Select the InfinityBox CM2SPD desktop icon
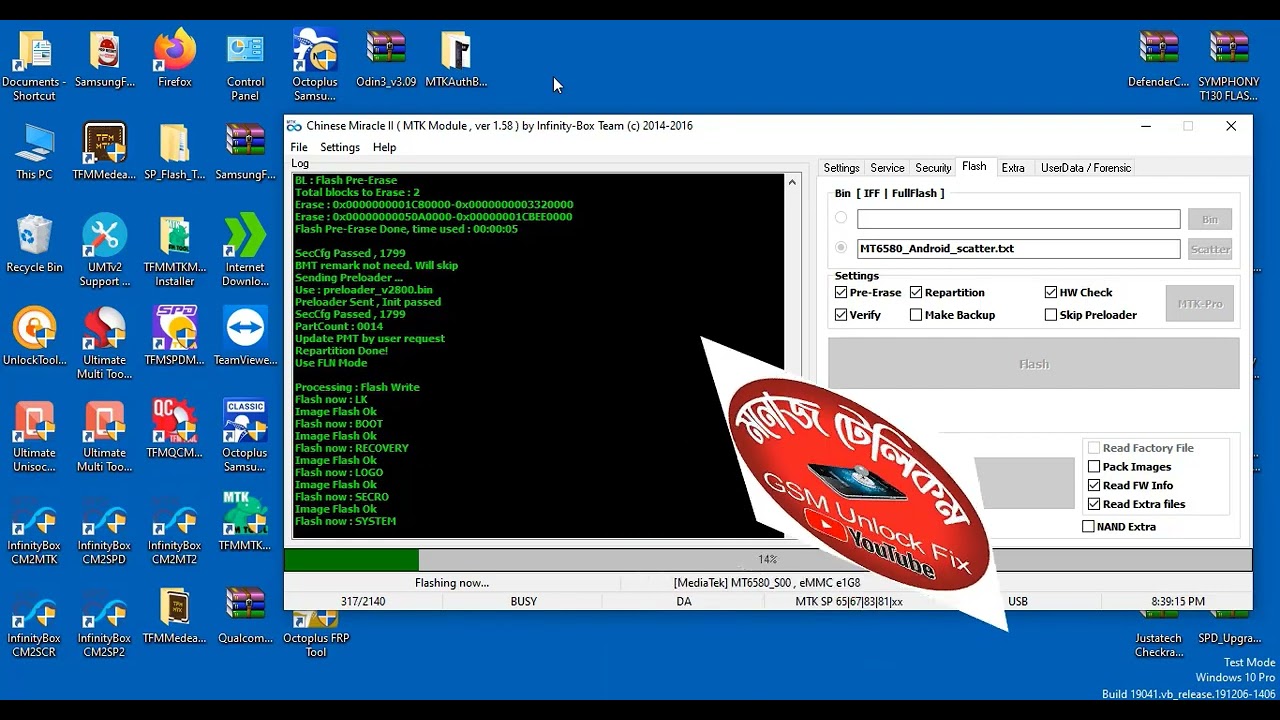 tap(105, 529)
